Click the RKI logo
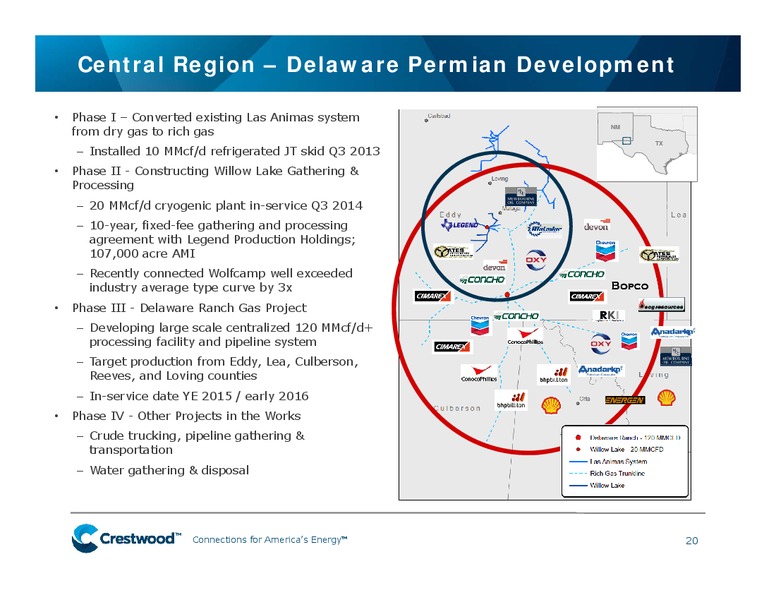 (608, 316)
